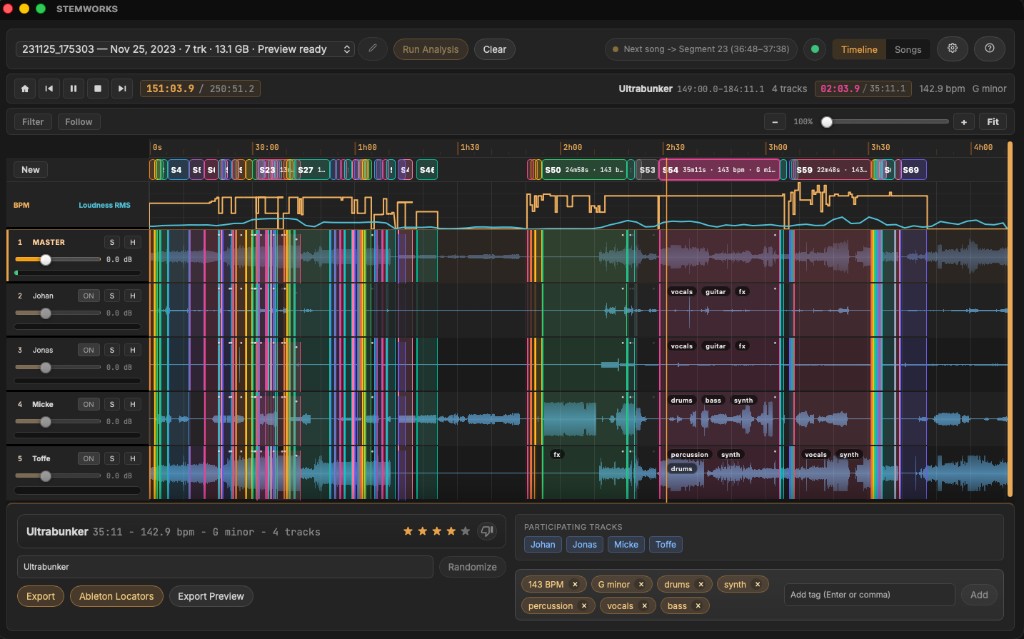Hide the Toffe track

point(133,459)
